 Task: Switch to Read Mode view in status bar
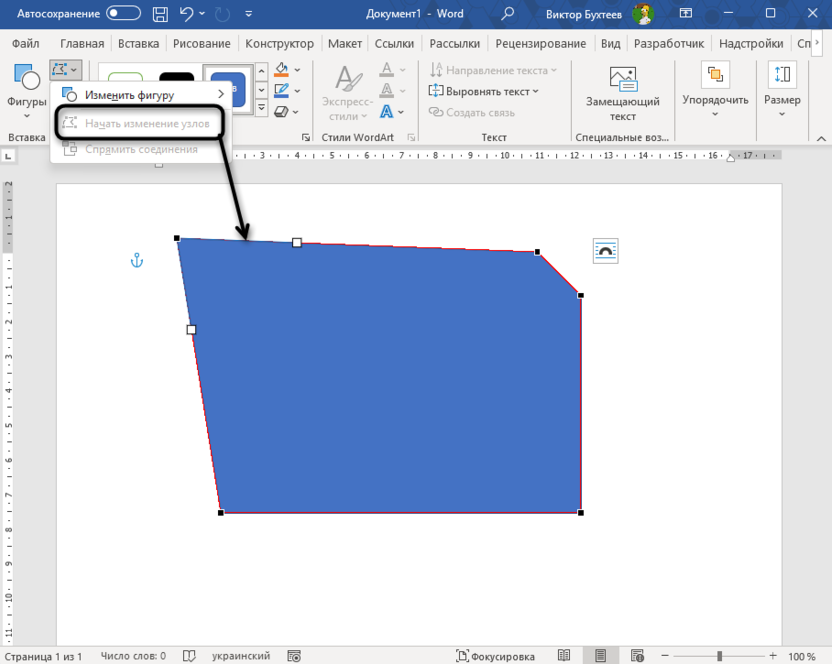(x=565, y=656)
